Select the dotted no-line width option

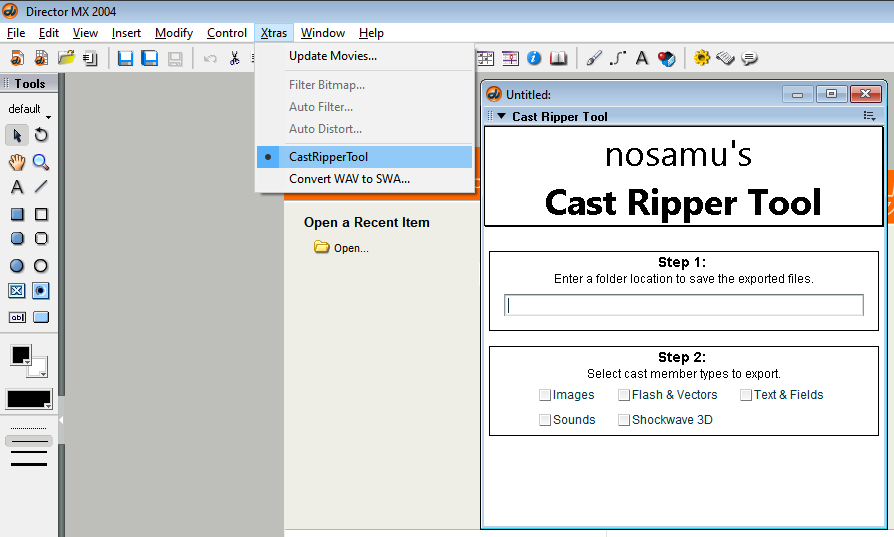click(29, 428)
